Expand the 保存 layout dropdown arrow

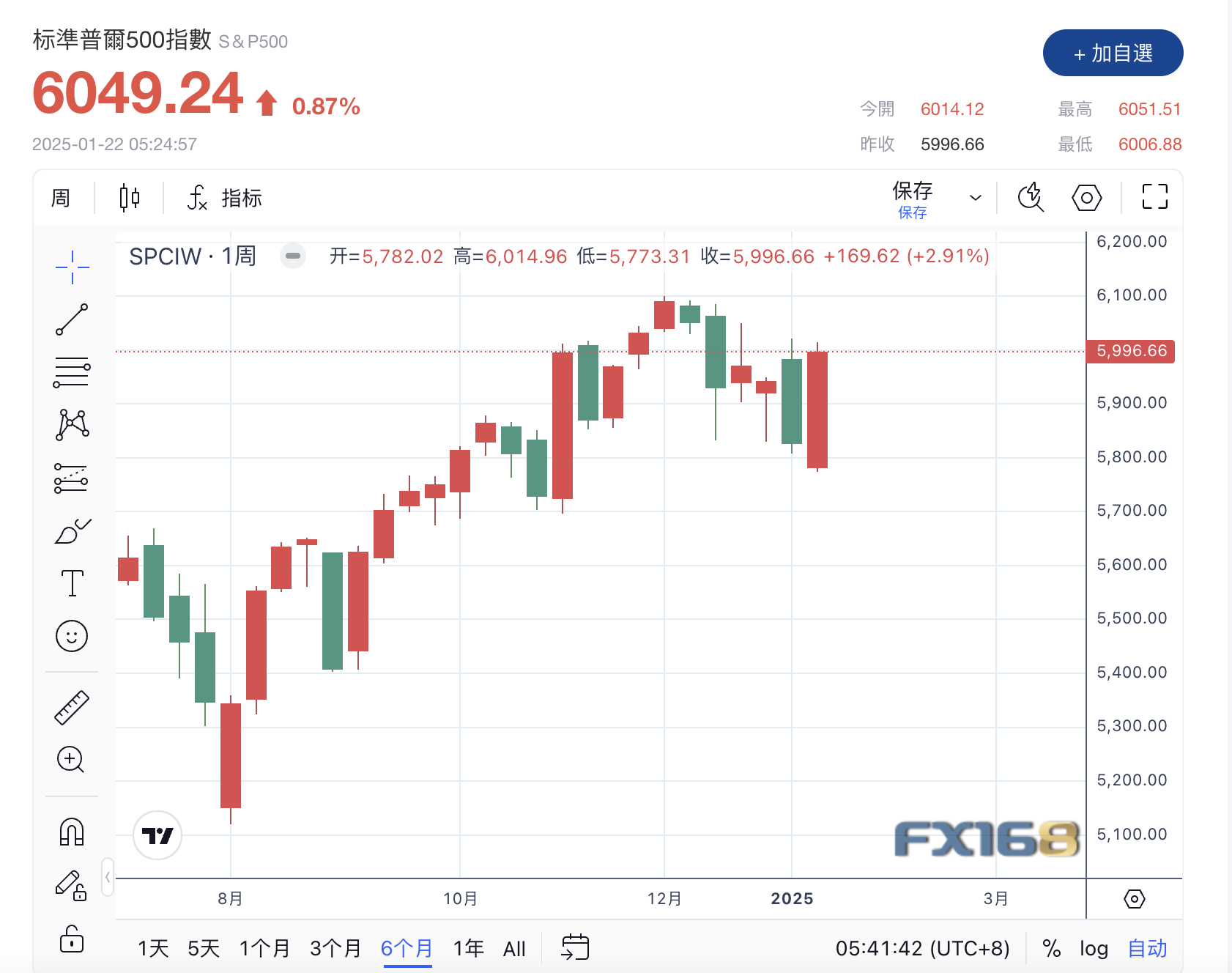coord(975,198)
